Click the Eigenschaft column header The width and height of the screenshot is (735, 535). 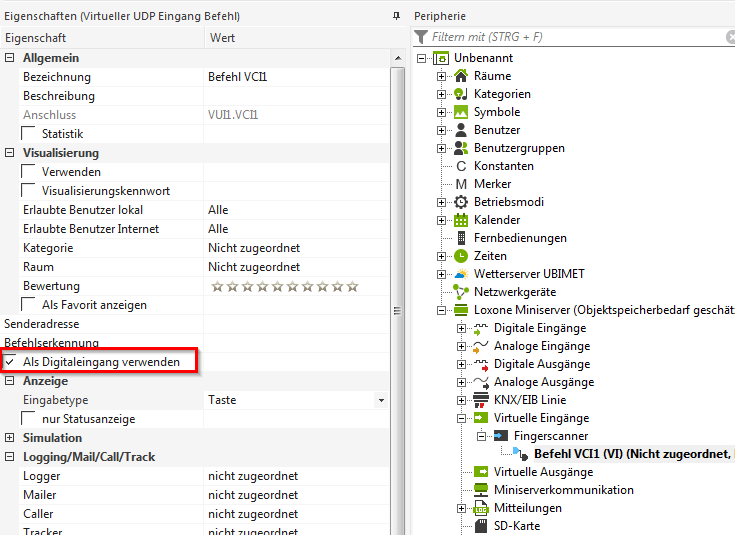coord(102,38)
